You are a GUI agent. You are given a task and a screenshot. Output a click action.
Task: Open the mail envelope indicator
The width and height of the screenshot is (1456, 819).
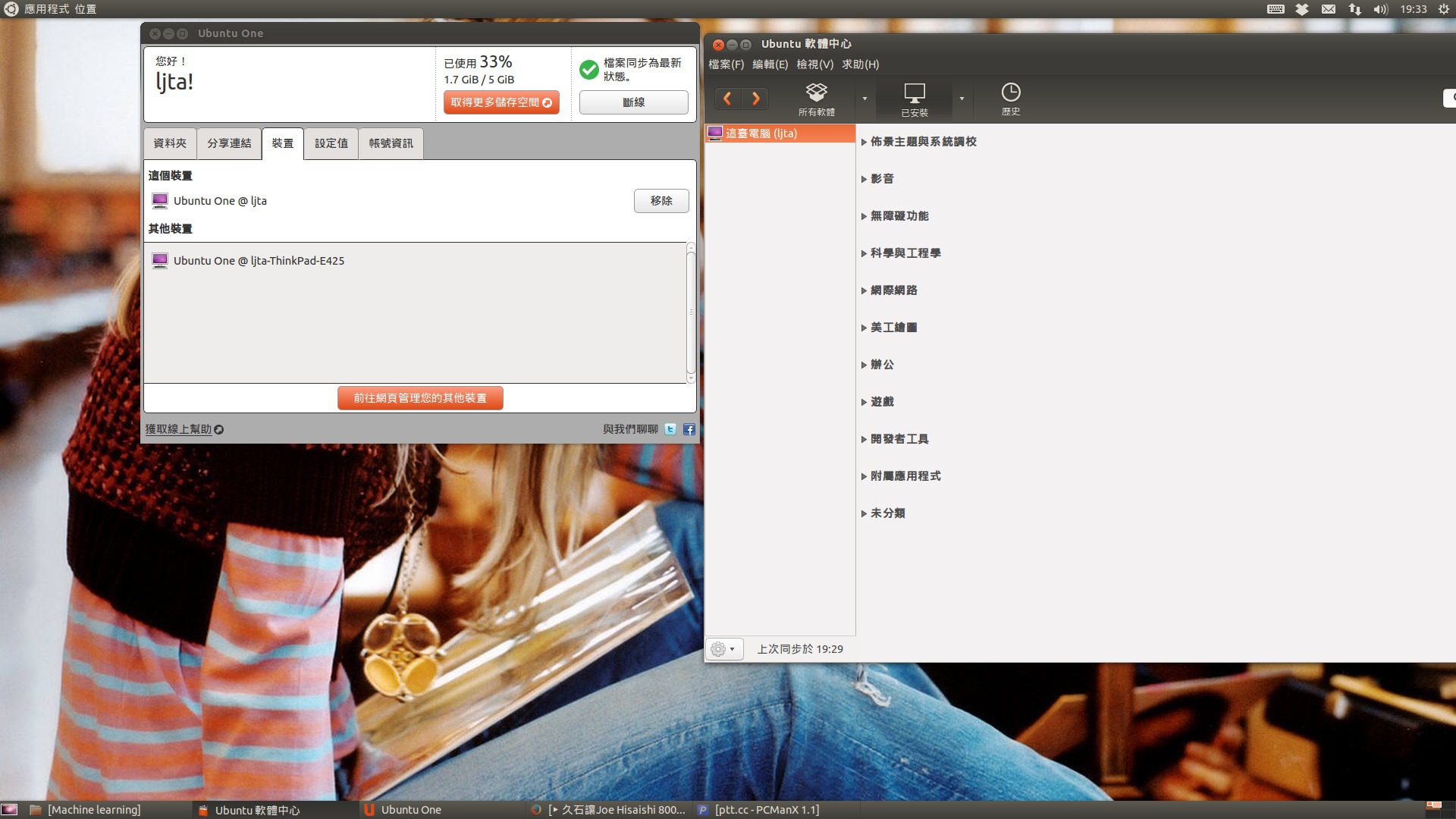[x=1329, y=9]
